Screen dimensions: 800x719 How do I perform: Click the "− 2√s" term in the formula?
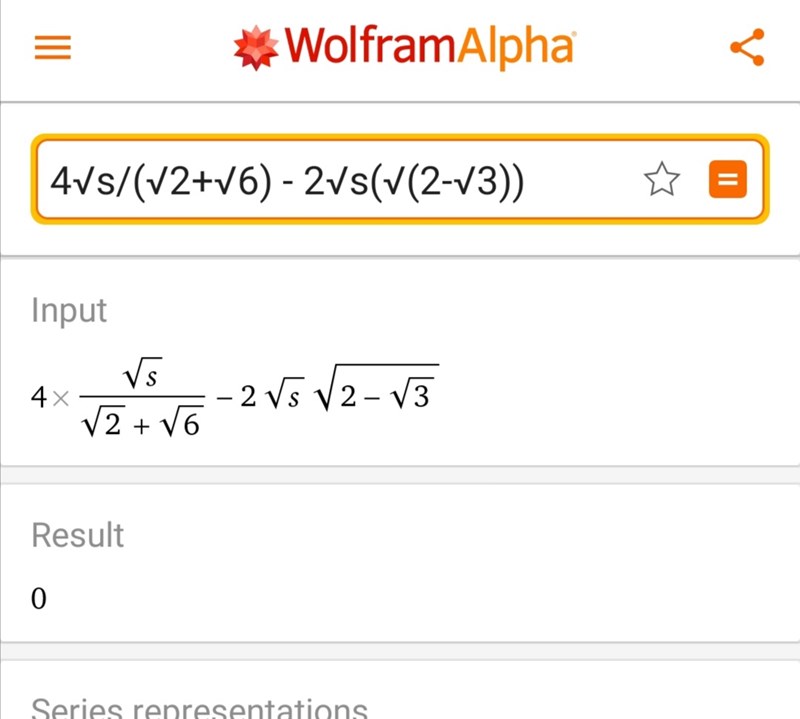click(260, 397)
